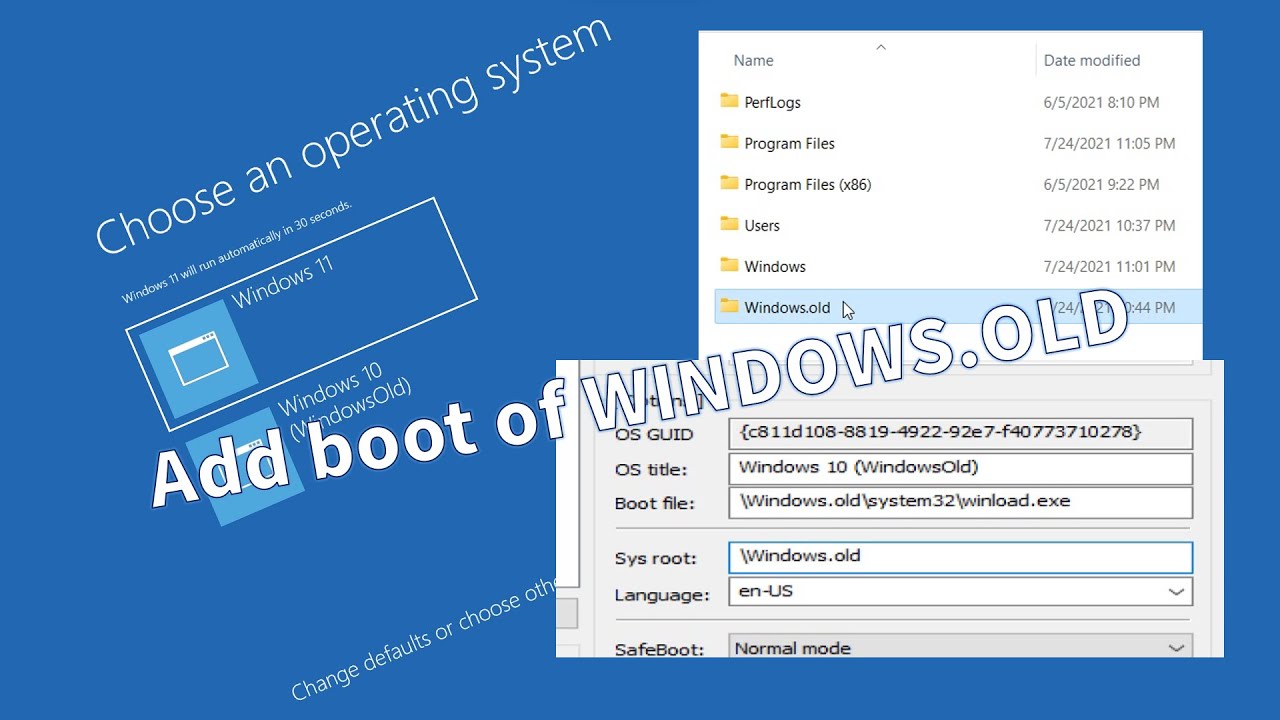Choose the Windows 11 boot tile icon
The image size is (1280, 720).
tap(198, 358)
